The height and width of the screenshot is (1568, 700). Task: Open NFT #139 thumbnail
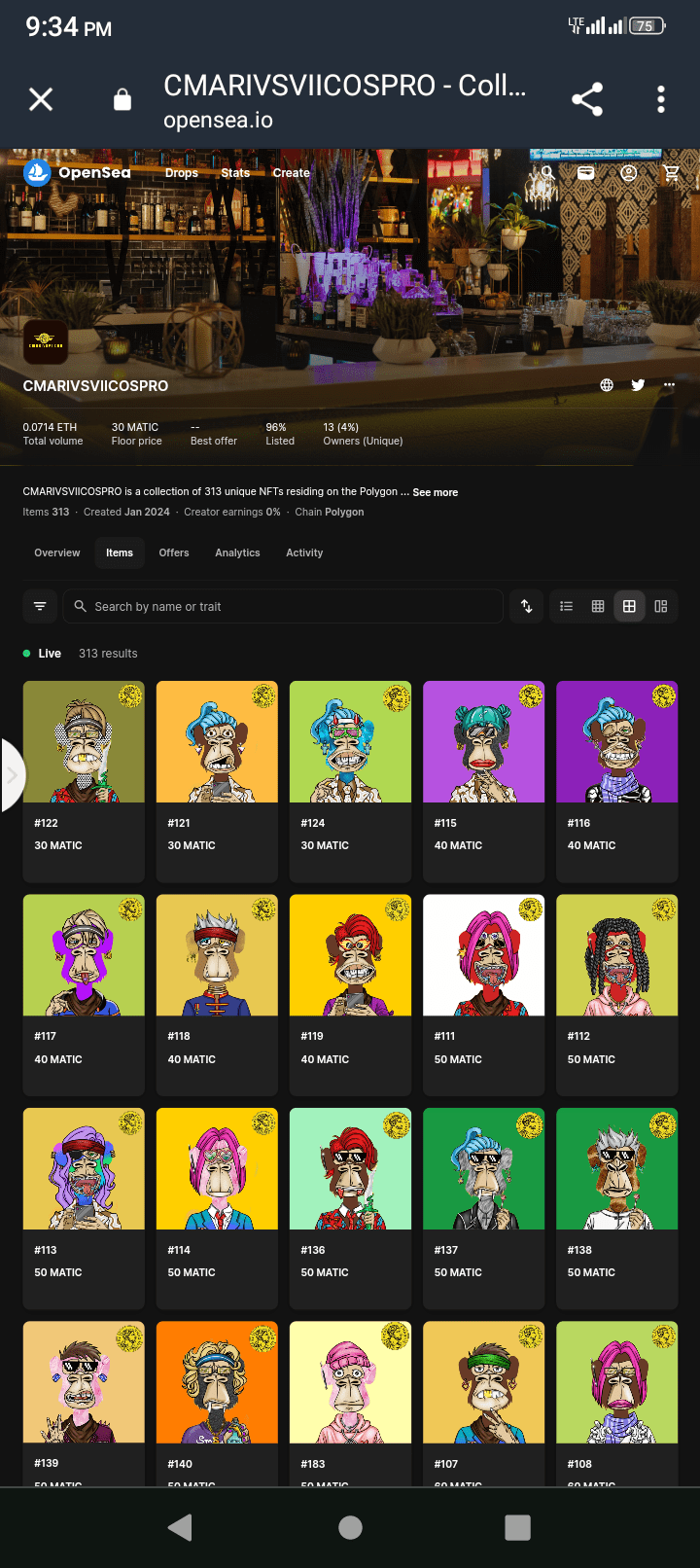tap(84, 1382)
